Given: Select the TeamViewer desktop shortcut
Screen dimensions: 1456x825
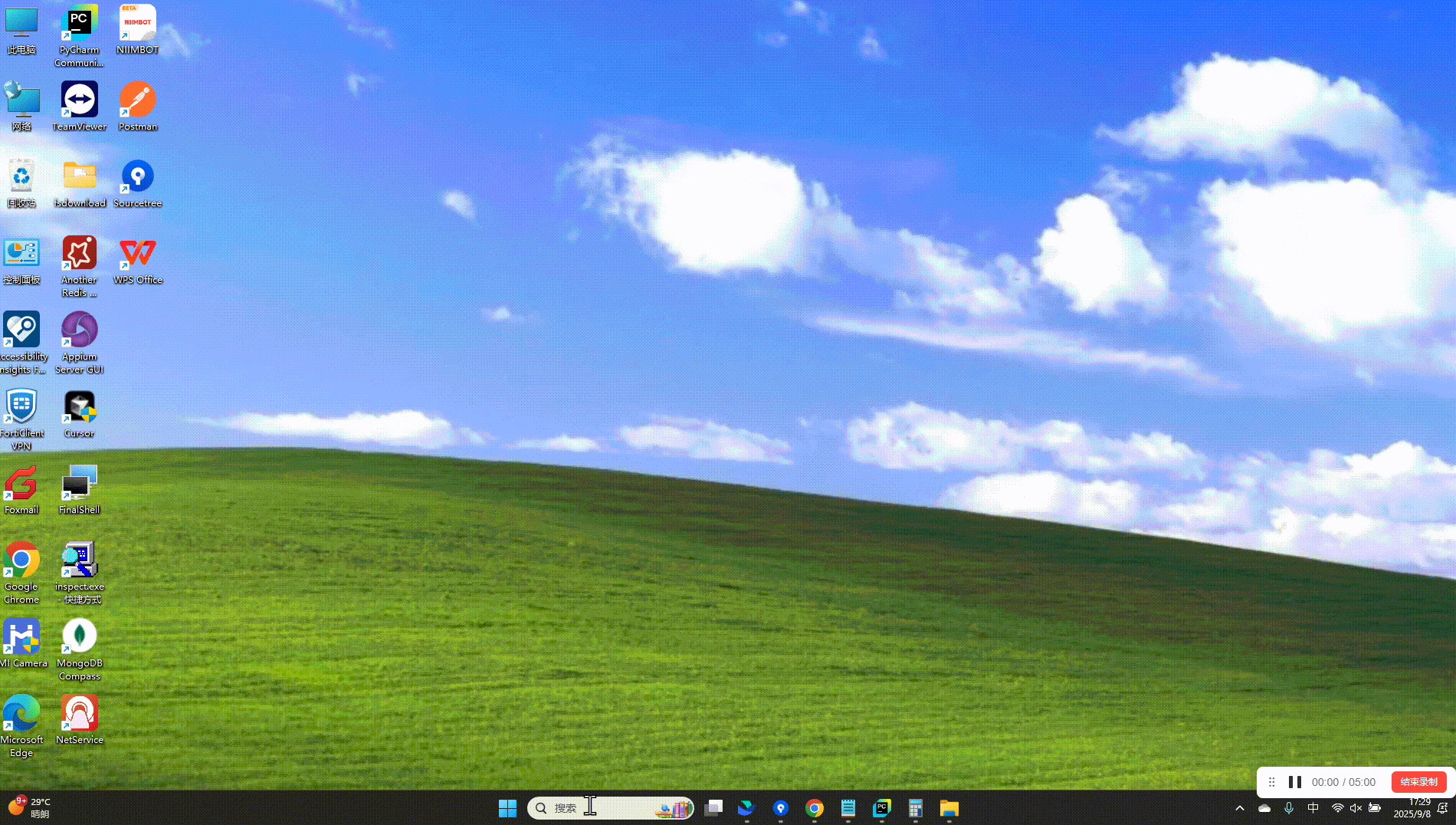Looking at the screenshot, I should pyautogui.click(x=79, y=107).
